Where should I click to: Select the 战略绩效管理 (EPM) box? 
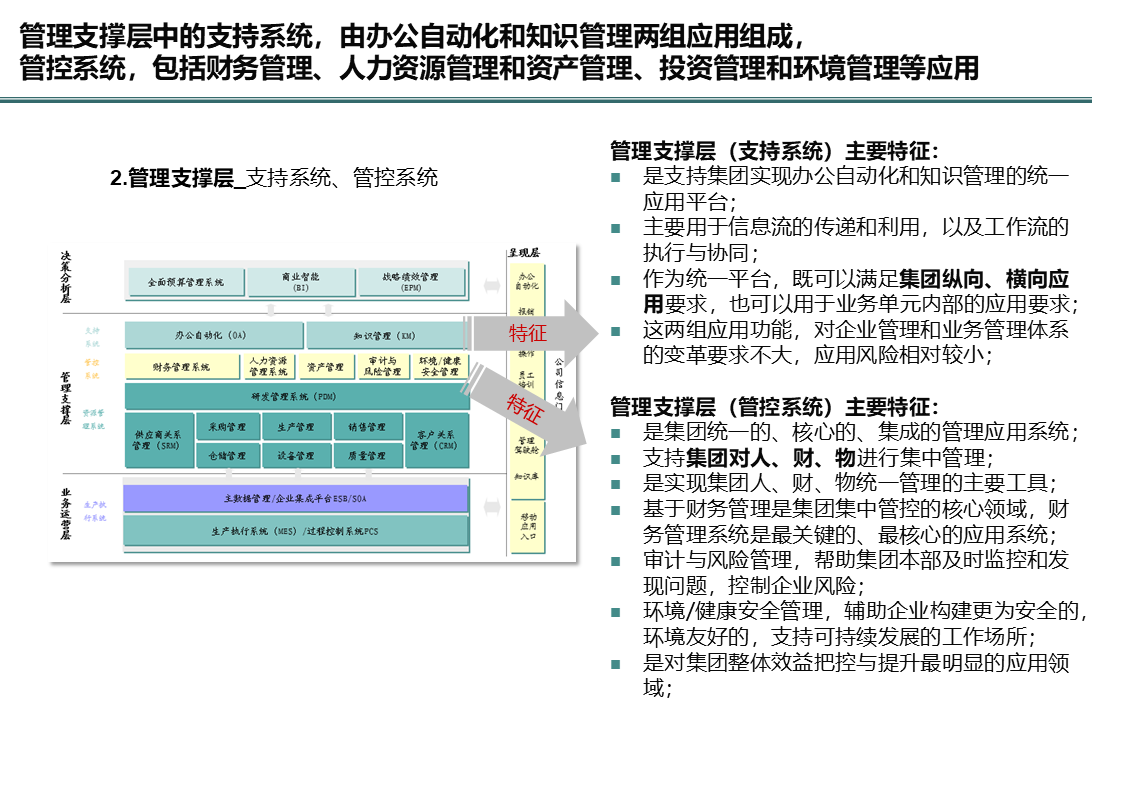click(x=412, y=281)
